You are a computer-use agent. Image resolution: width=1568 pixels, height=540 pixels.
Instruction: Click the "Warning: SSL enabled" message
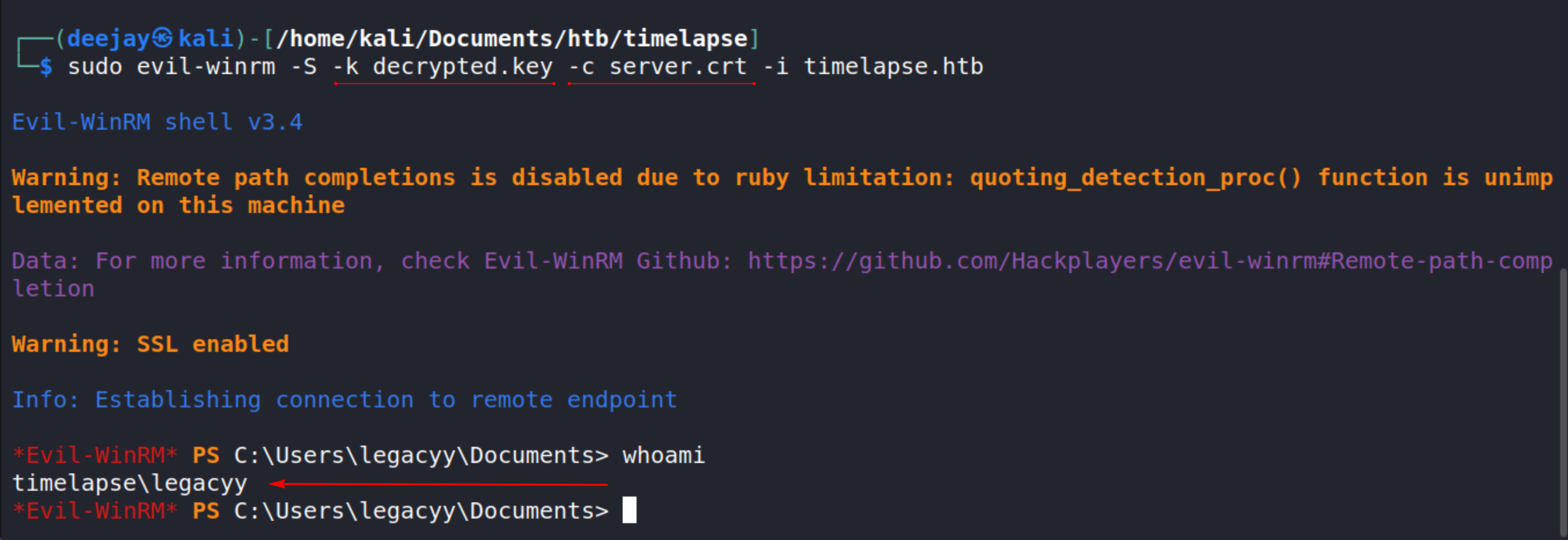(150, 344)
